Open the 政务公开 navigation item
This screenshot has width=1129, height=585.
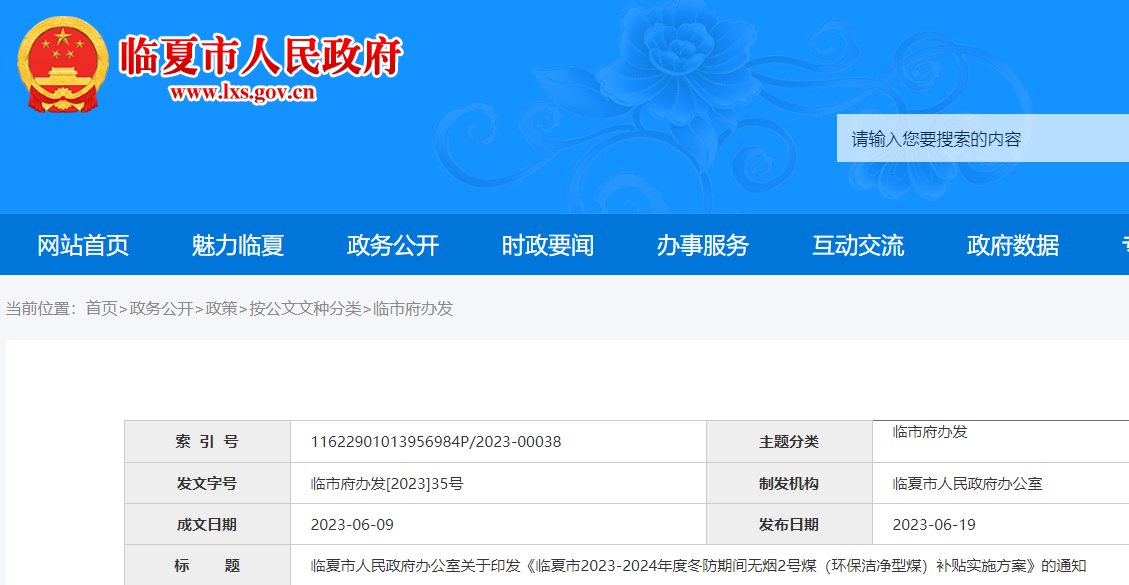point(393,245)
